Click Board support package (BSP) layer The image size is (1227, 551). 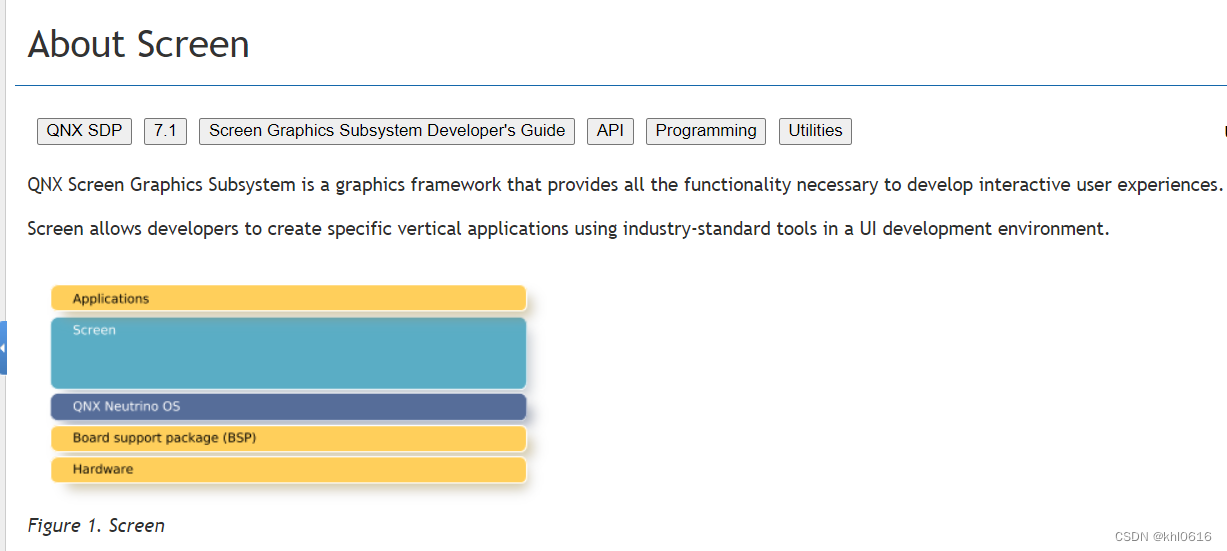click(288, 438)
